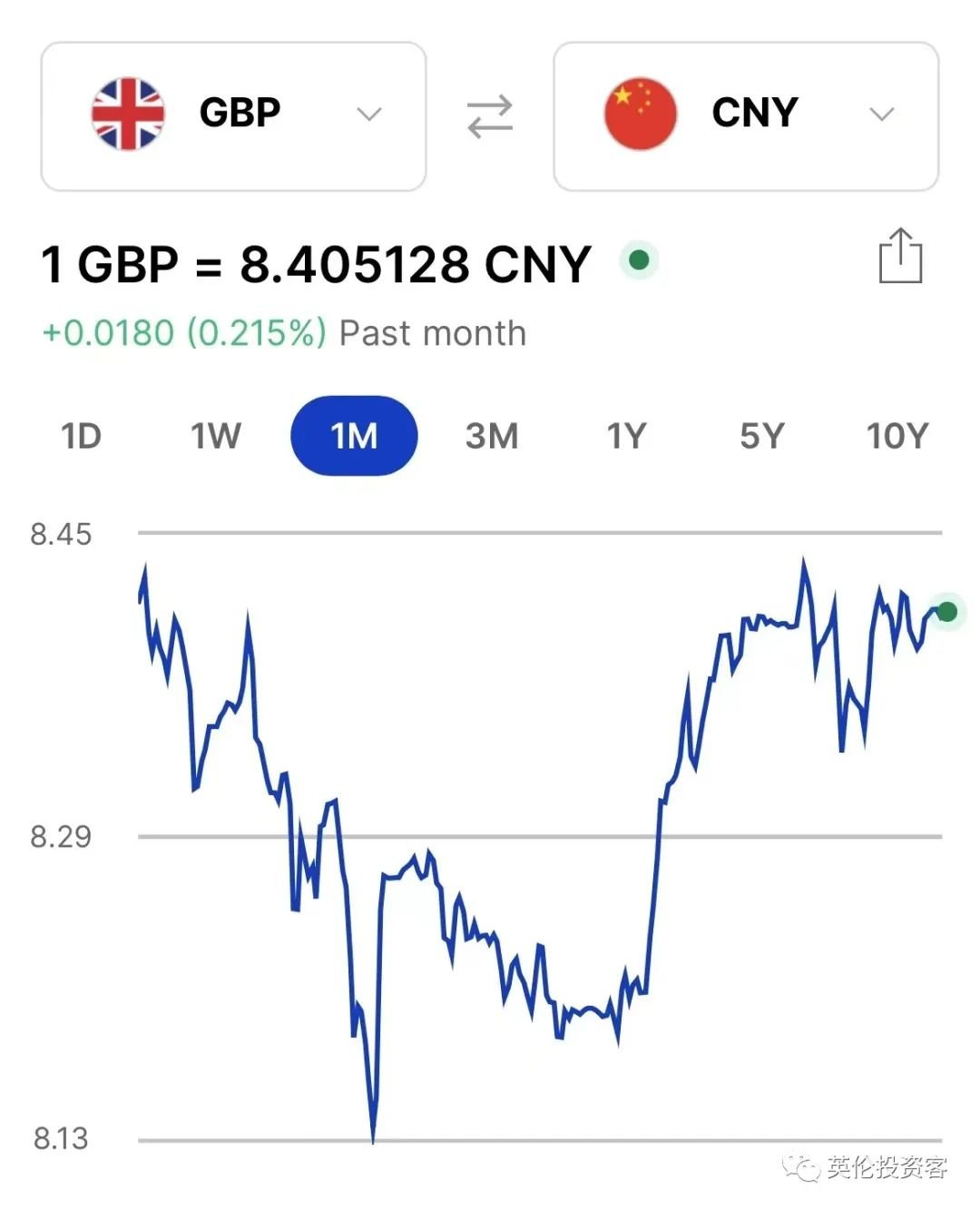Expand the GBP currency chevron
Image resolution: width=980 pixels, height=1211 pixels.
click(x=368, y=114)
